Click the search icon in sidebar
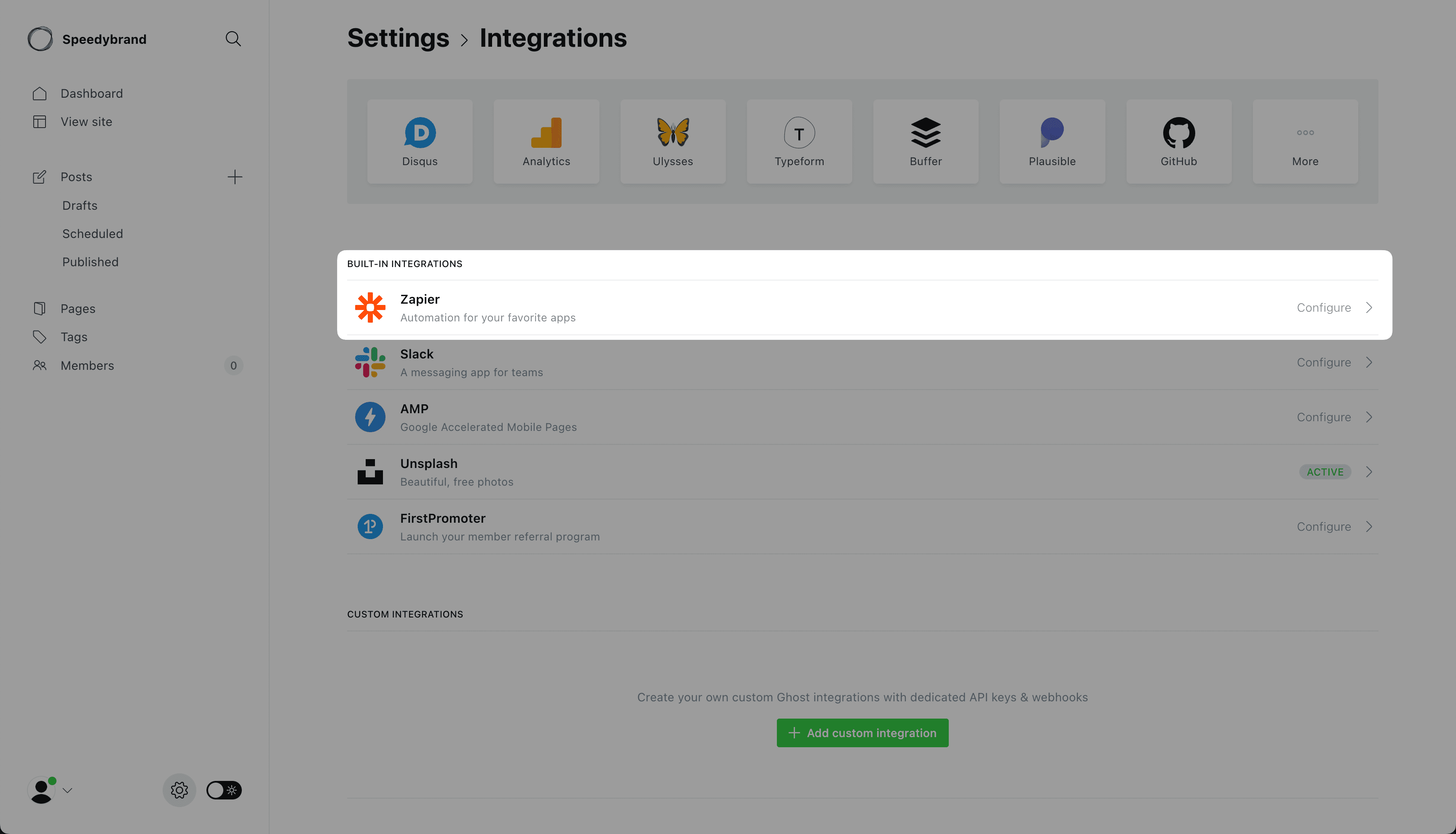 pyautogui.click(x=232, y=38)
